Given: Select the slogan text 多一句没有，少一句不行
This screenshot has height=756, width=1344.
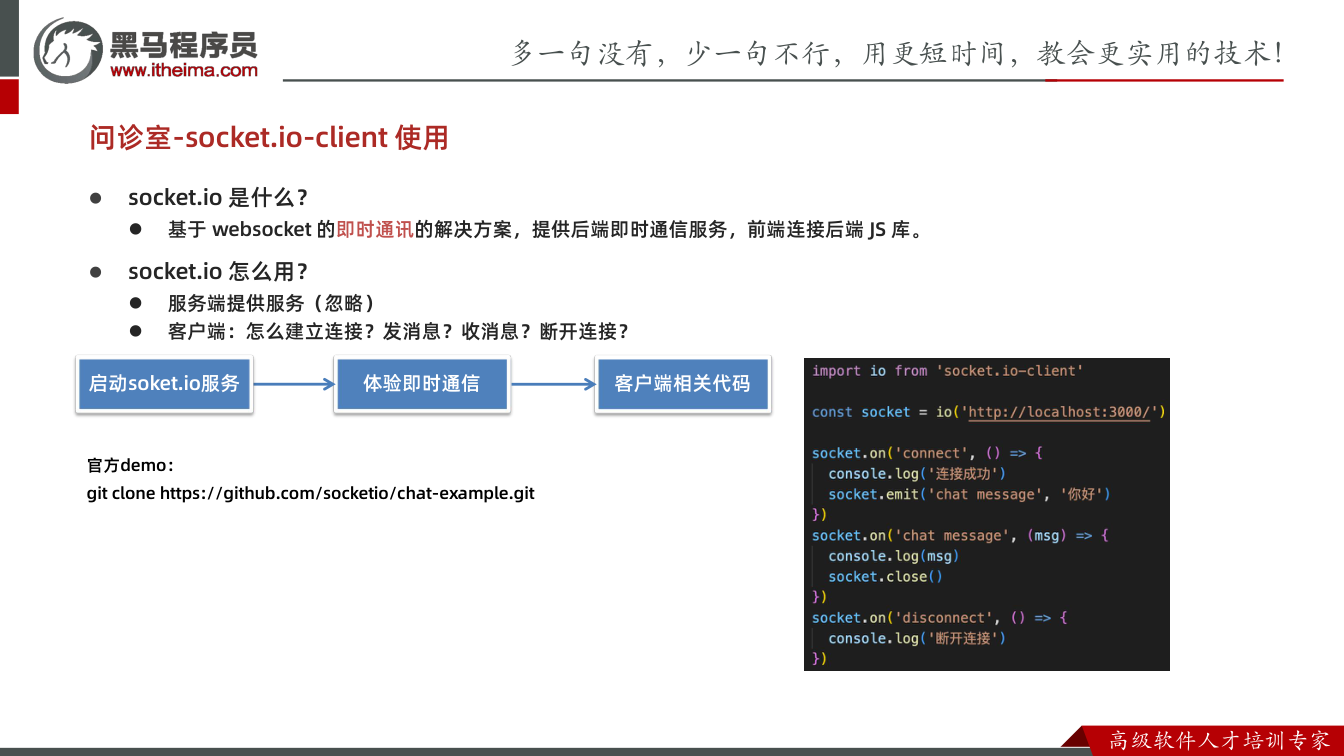Looking at the screenshot, I should pos(671,53).
